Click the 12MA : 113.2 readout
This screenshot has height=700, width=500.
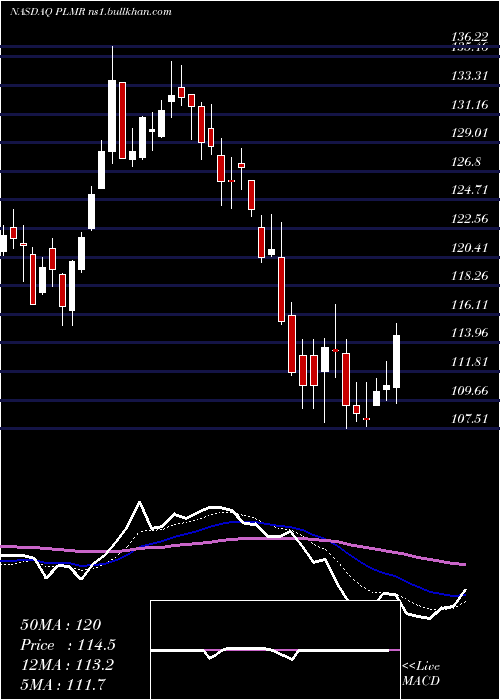tap(67, 665)
